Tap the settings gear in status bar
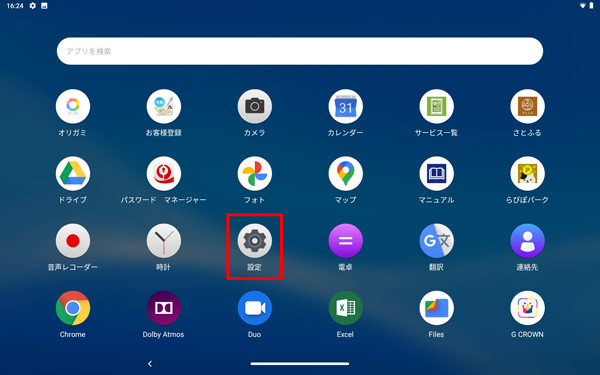Viewport: 600px width, 375px height. (x=33, y=6)
